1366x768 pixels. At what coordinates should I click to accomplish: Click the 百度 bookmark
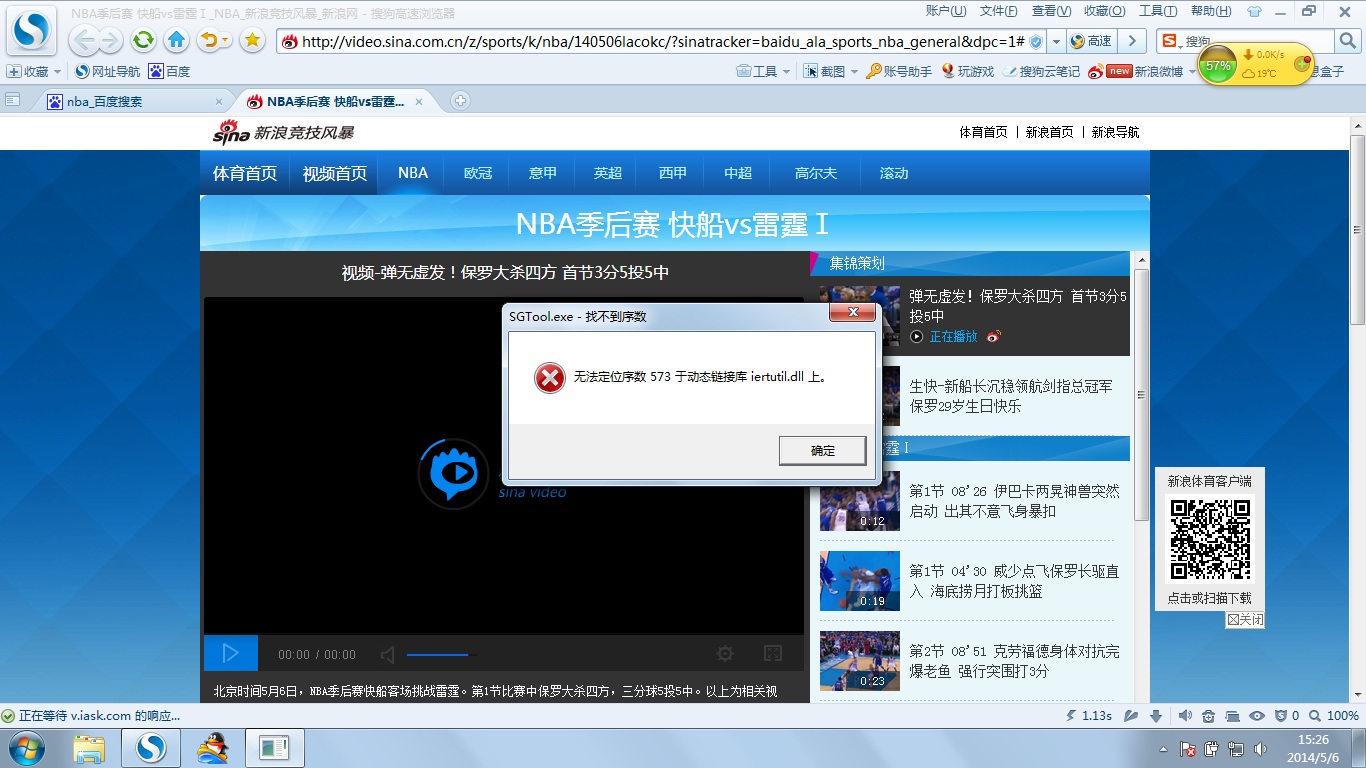(x=169, y=72)
